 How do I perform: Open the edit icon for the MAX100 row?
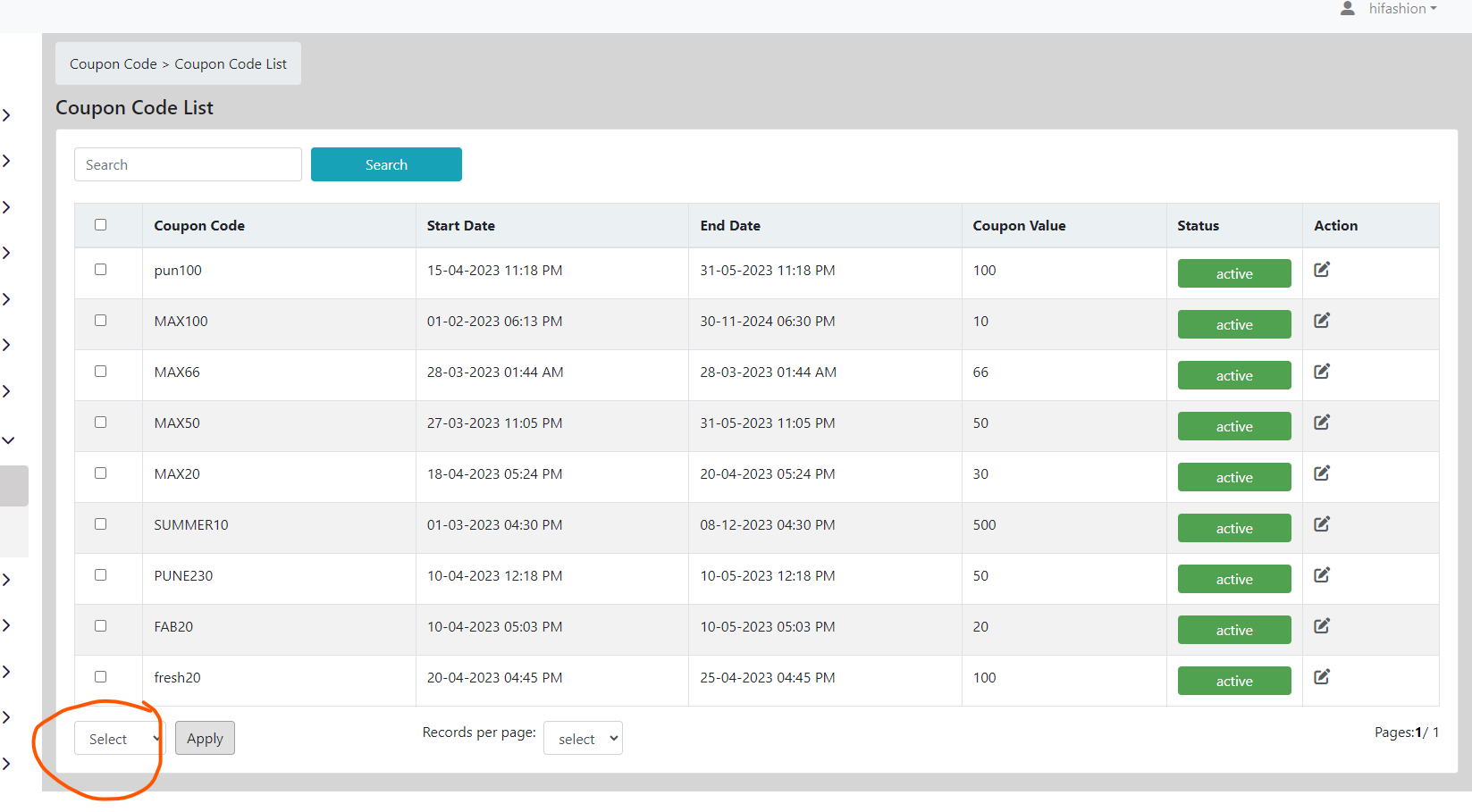pos(1322,320)
